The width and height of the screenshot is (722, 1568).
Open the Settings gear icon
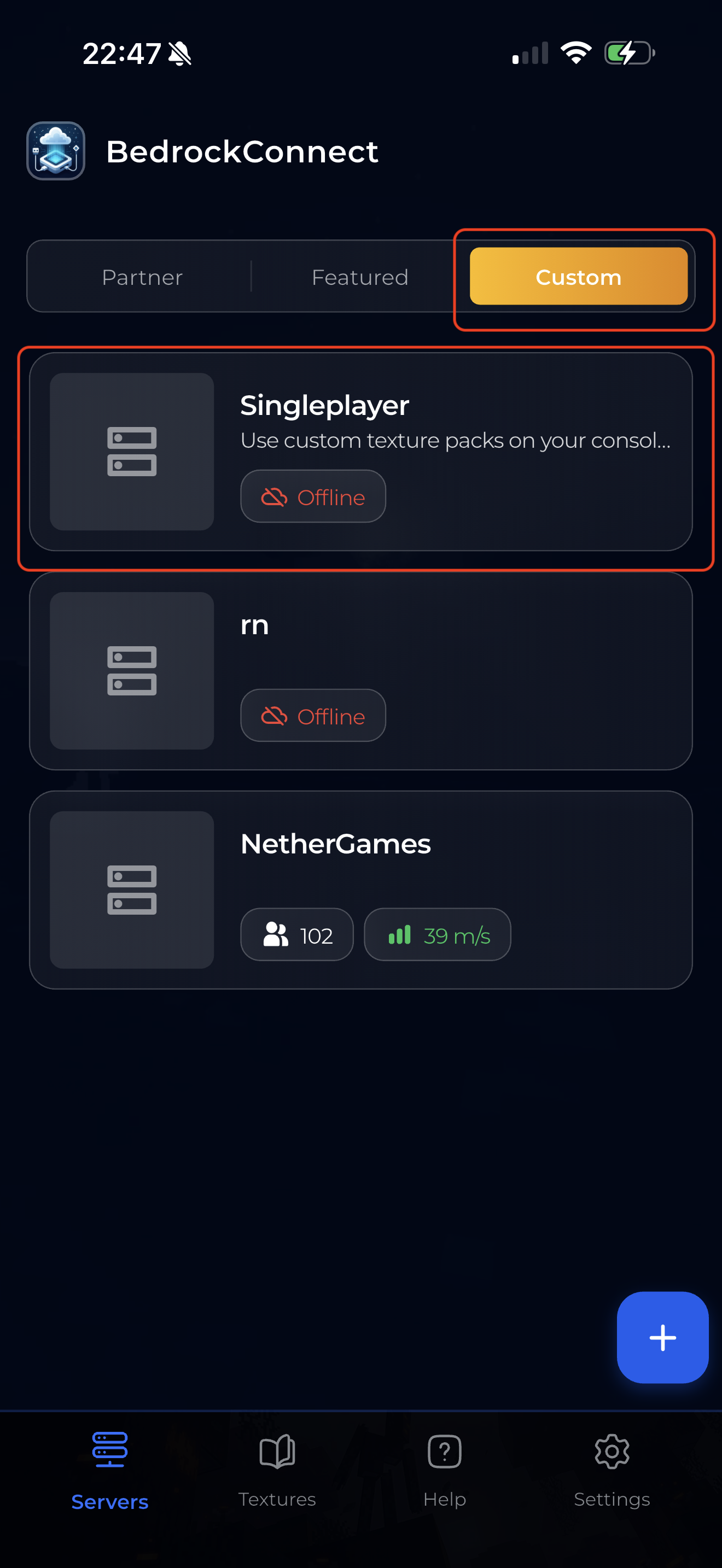pyautogui.click(x=613, y=1452)
